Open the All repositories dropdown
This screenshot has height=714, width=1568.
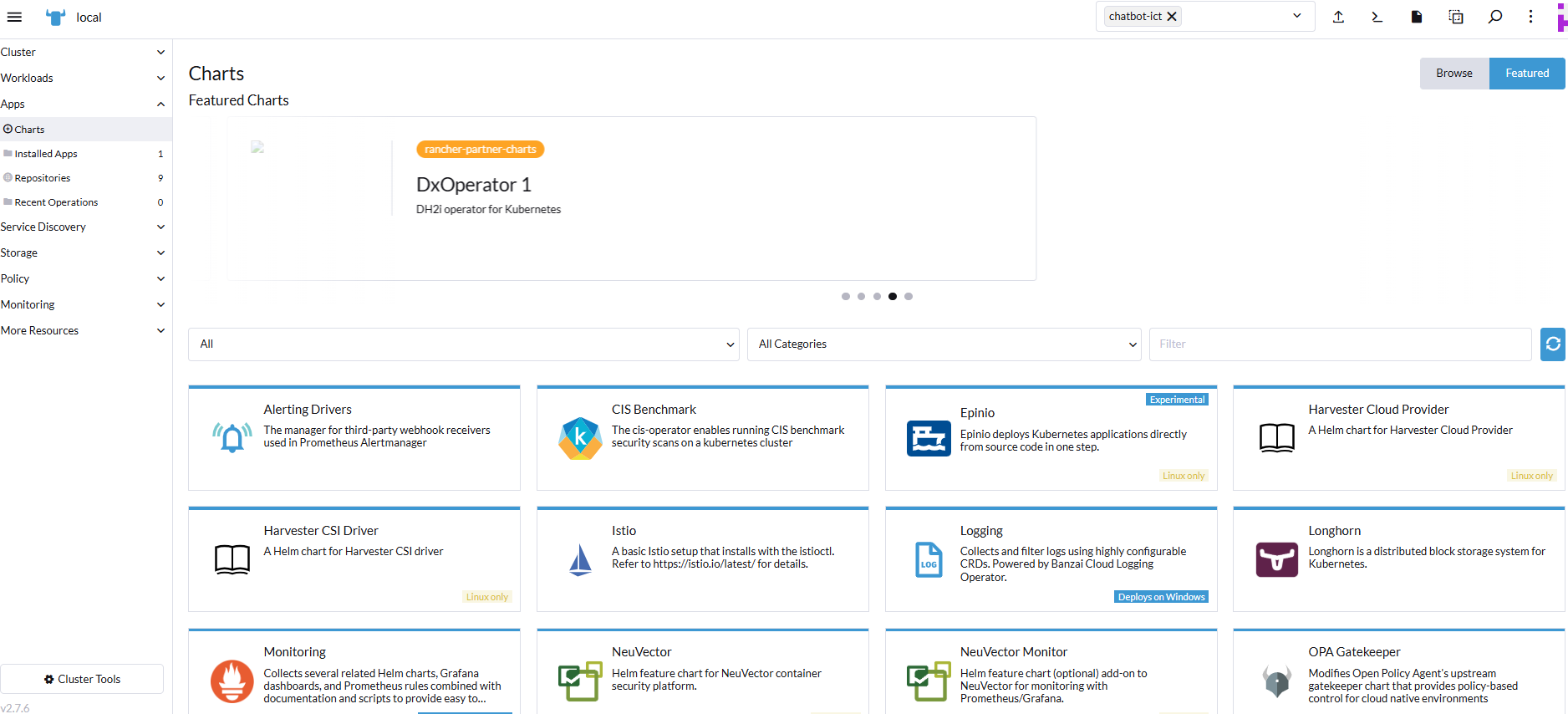point(464,344)
